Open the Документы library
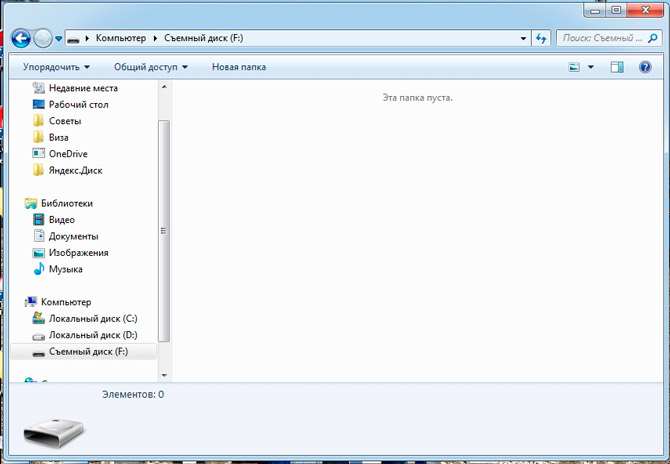The height and width of the screenshot is (464, 670). [73, 236]
